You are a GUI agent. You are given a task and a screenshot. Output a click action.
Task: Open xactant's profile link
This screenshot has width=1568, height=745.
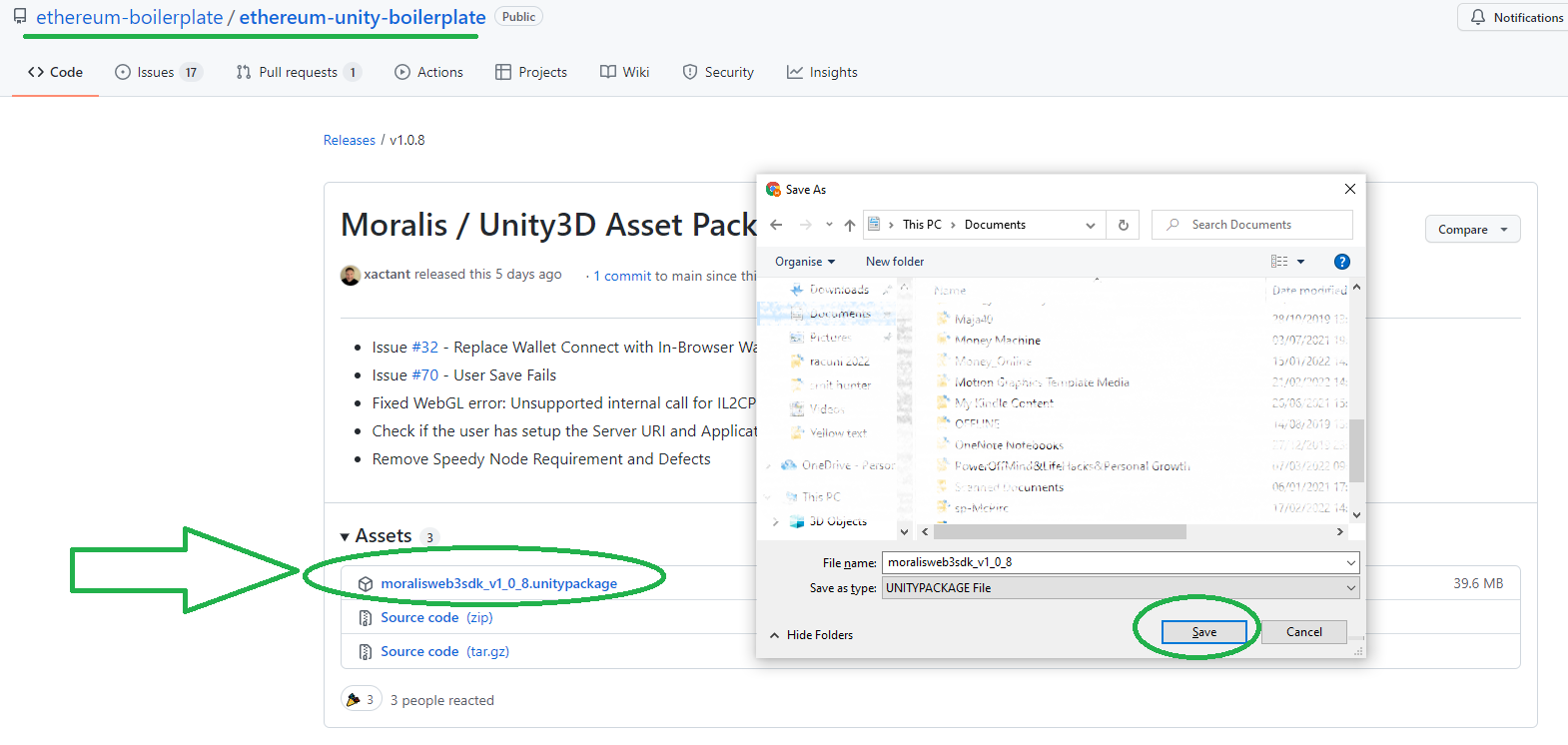[388, 275]
